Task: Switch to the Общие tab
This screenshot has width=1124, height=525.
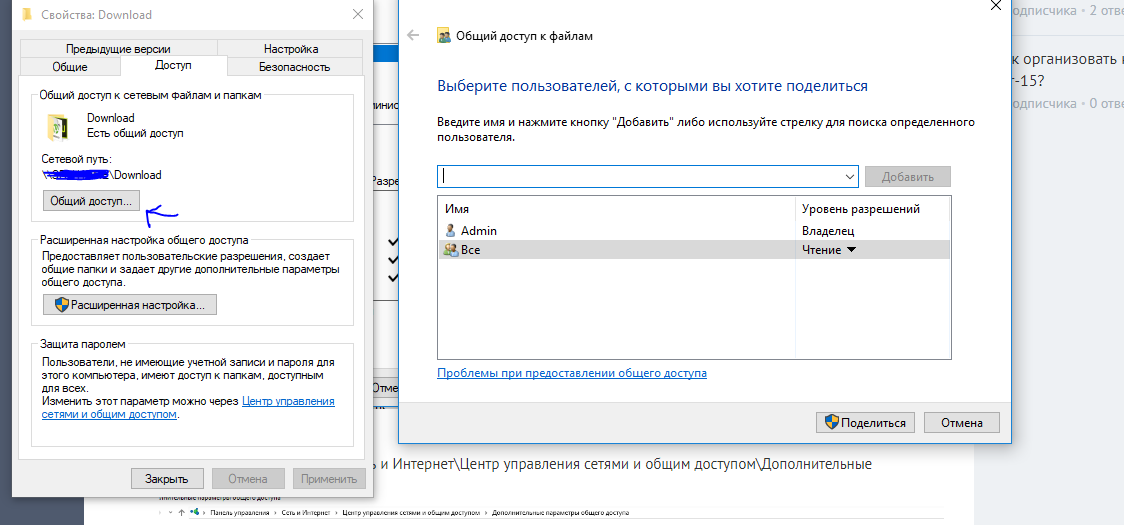Action: point(70,67)
